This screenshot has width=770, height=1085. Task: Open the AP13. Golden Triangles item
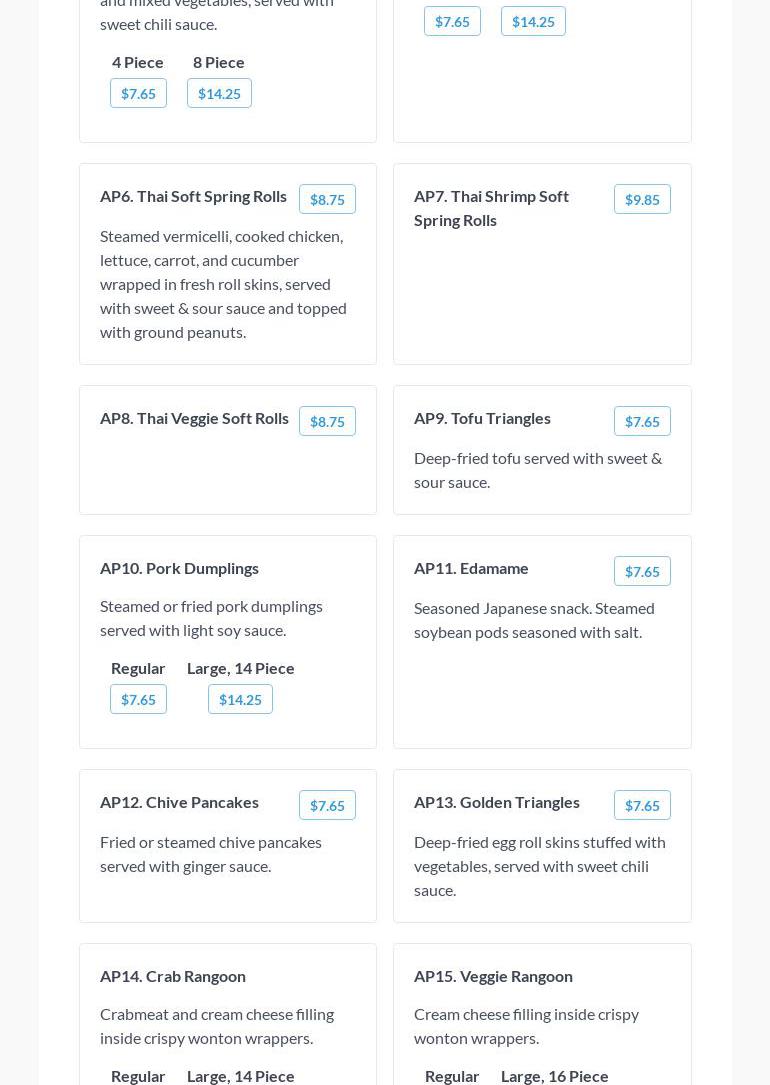(496, 802)
